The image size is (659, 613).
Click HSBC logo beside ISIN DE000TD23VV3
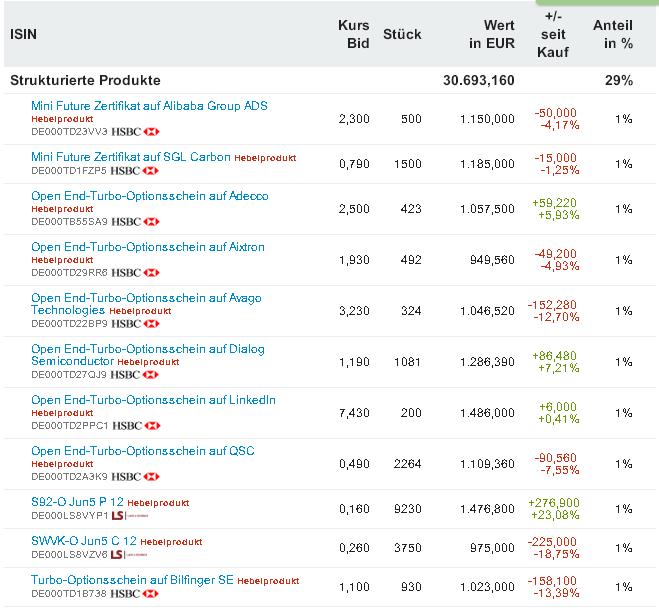[135, 131]
